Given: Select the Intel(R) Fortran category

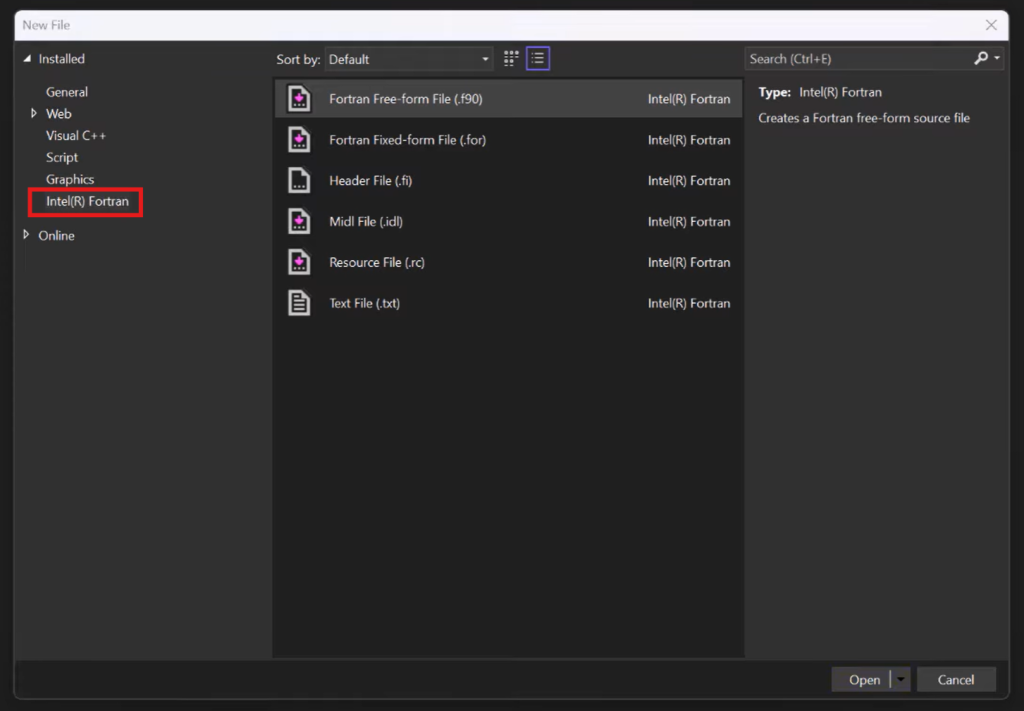Looking at the screenshot, I should pyautogui.click(x=87, y=202).
